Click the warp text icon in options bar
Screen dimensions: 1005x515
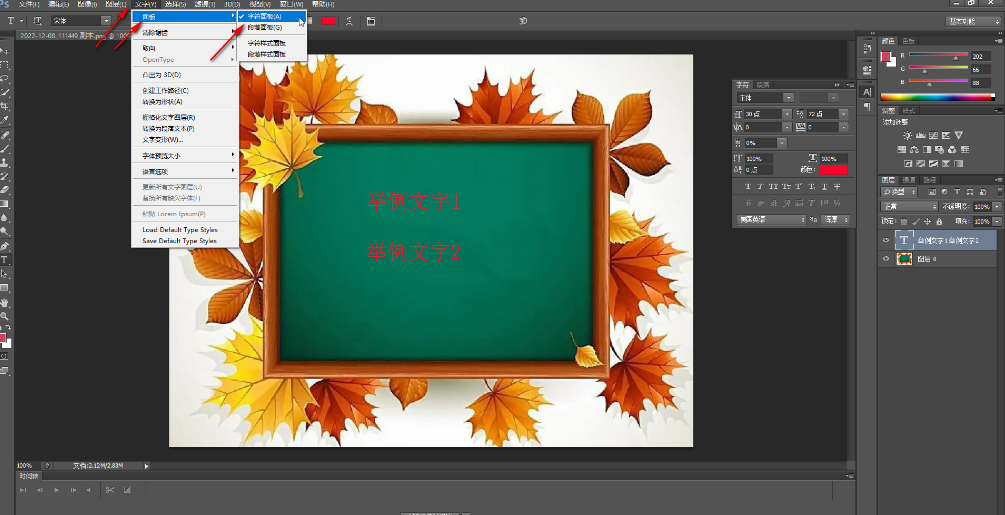click(348, 20)
